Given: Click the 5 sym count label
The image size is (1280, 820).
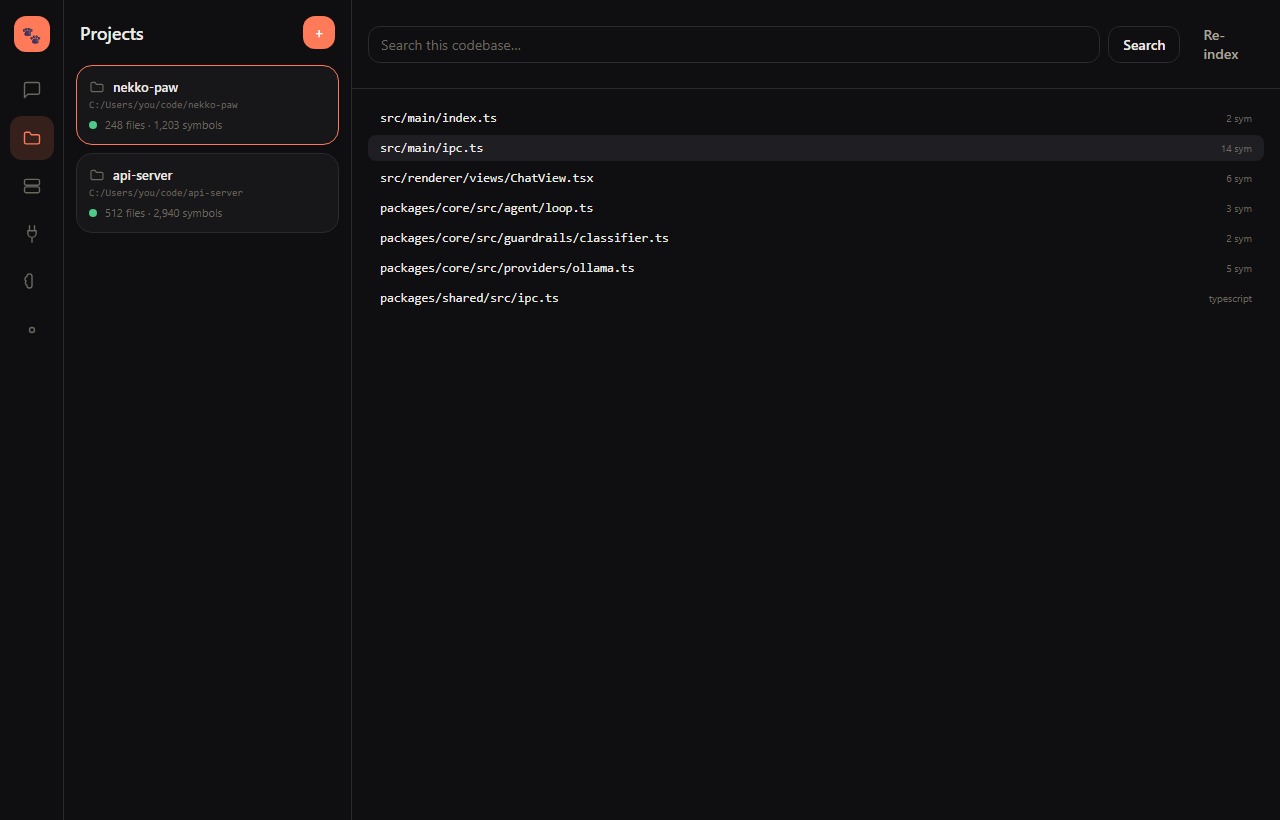Looking at the screenshot, I should pos(1239,269).
